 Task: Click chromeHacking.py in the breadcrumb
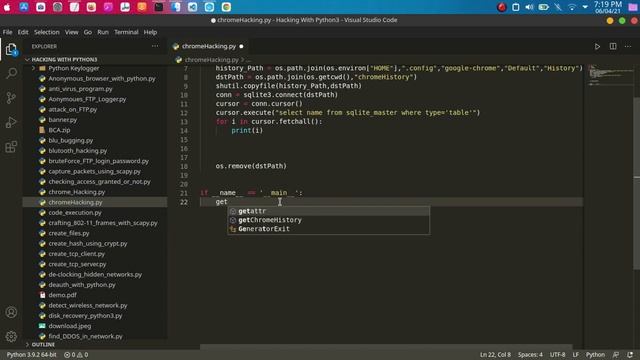pyautogui.click(x=211, y=60)
